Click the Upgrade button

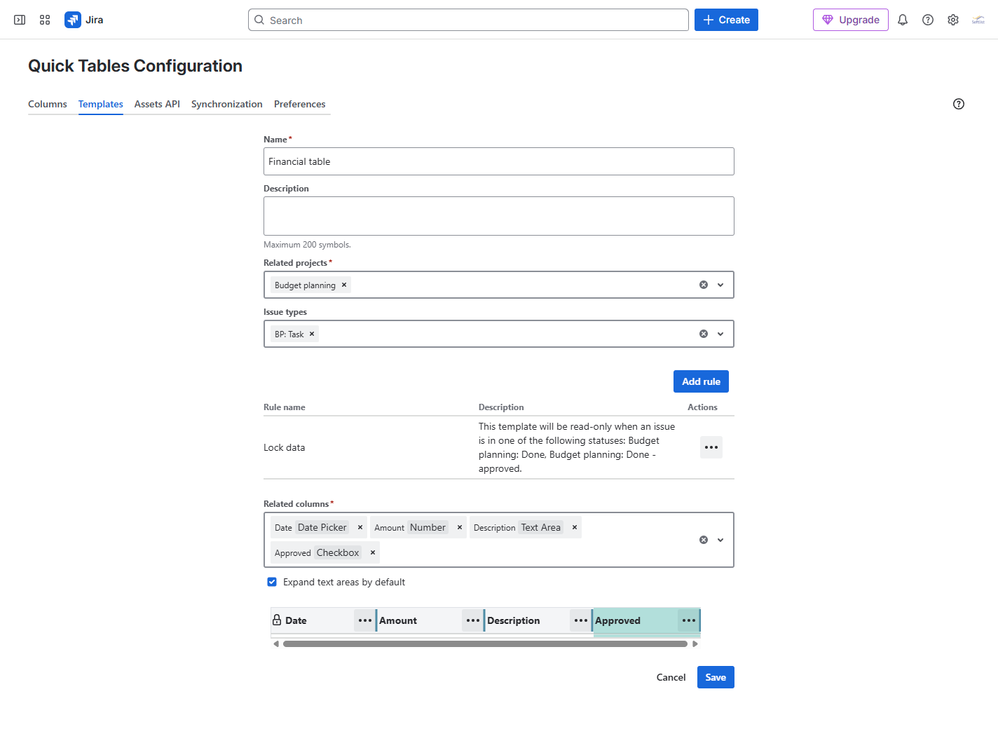point(850,20)
